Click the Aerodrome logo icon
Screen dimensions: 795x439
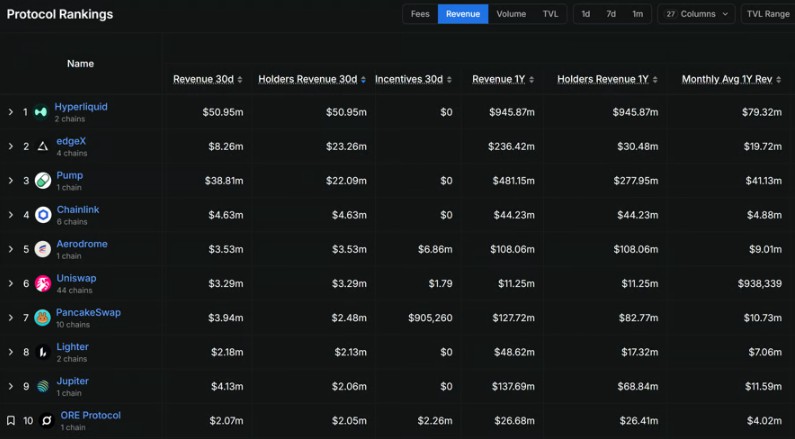point(43,249)
